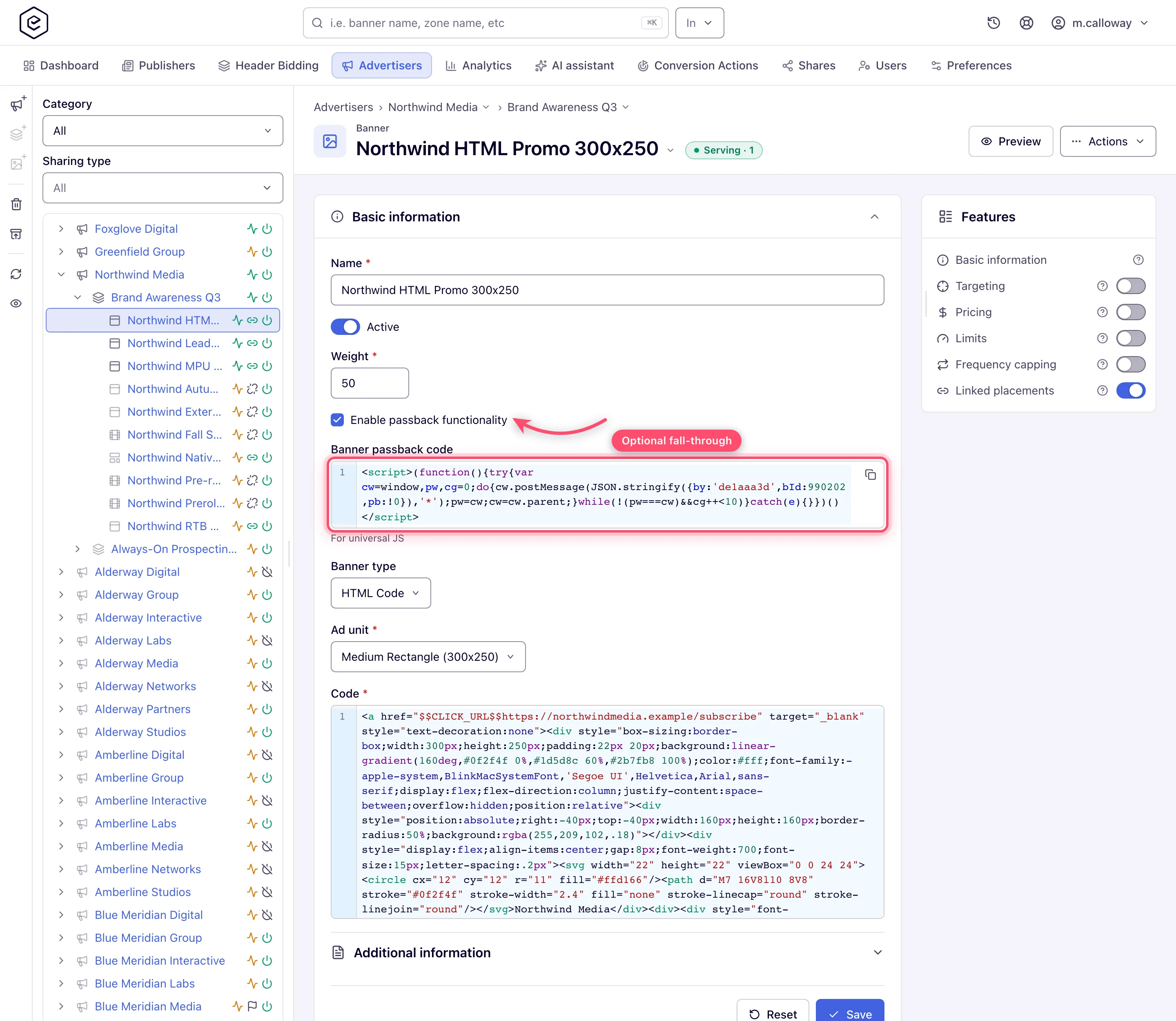
Task: Click the archive icon in left sidebar
Action: pyautogui.click(x=16, y=234)
